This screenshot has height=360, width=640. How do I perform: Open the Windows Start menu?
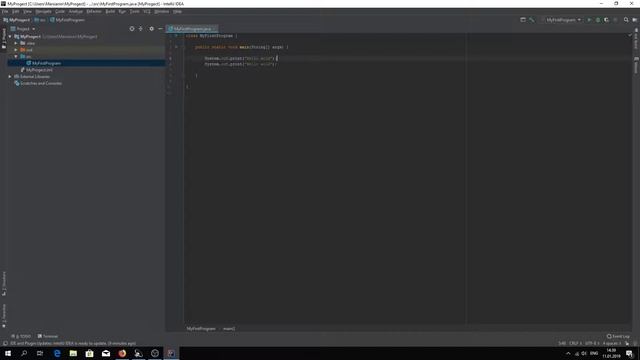click(x=8, y=353)
